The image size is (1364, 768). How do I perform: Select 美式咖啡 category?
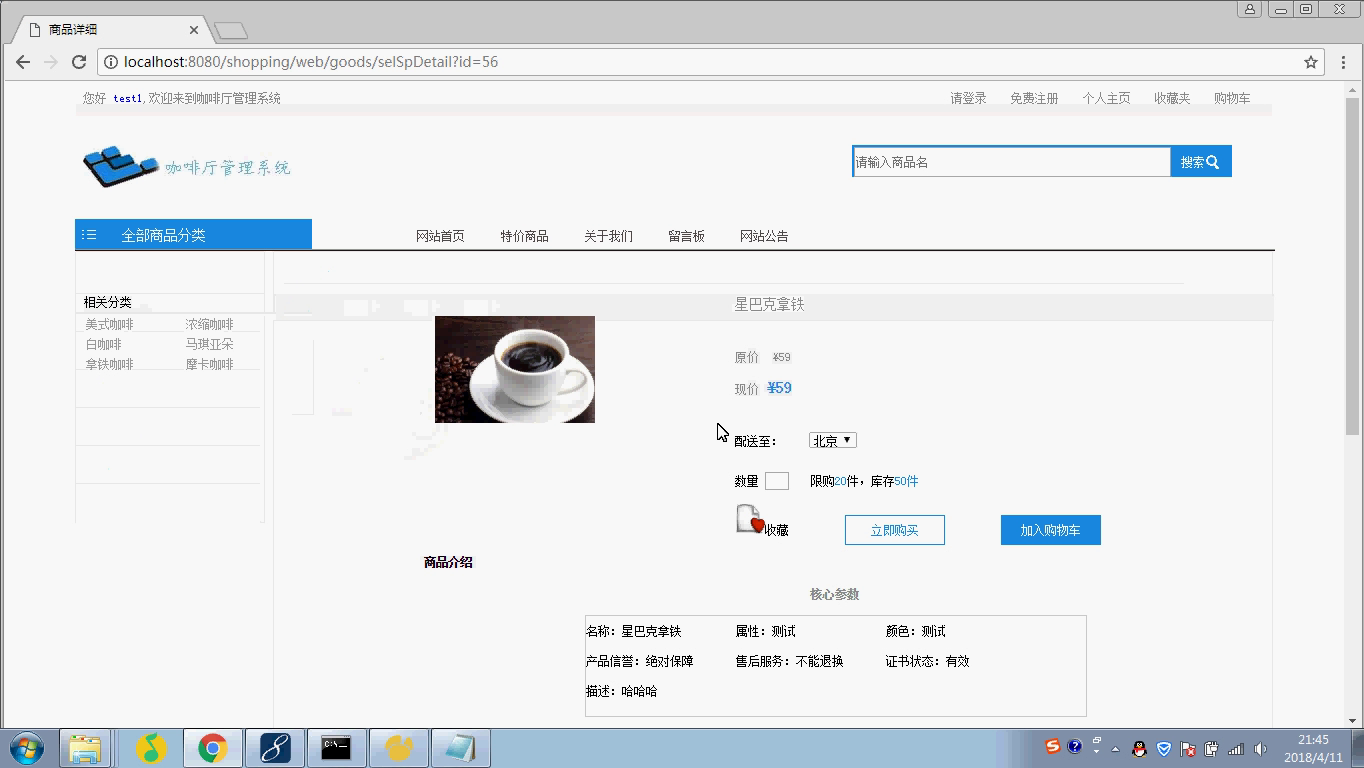tap(109, 325)
